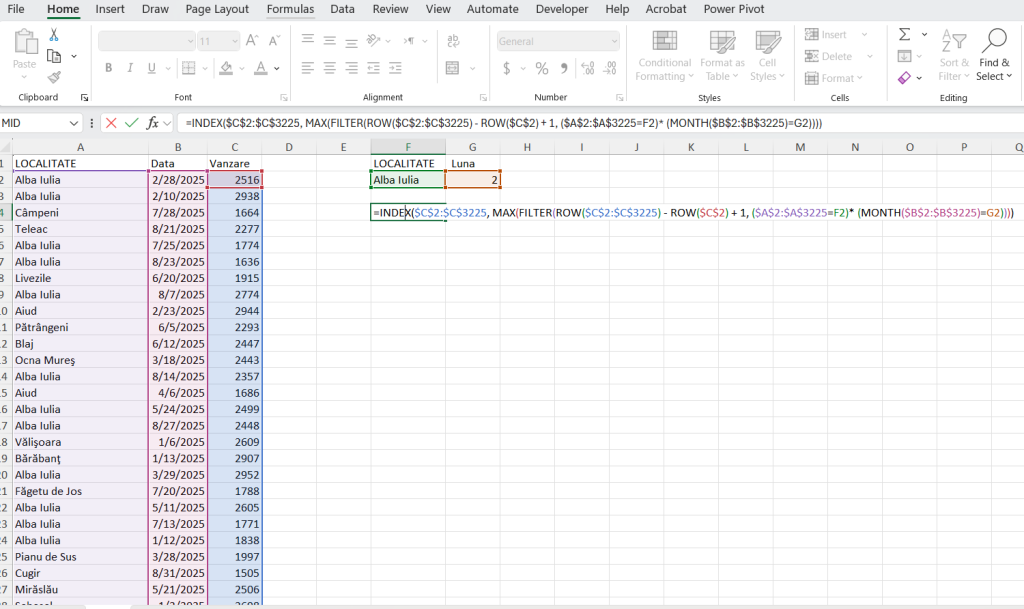Click the Top Align icon

pyautogui.click(x=308, y=40)
